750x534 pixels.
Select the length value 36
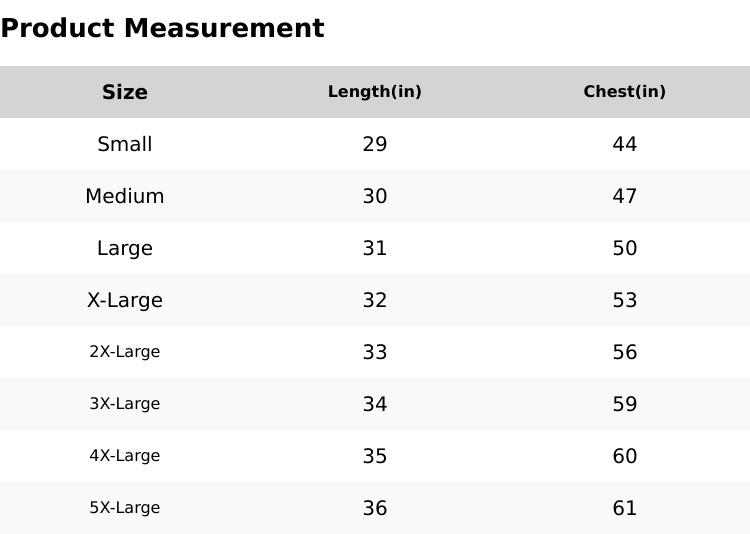[x=375, y=508]
